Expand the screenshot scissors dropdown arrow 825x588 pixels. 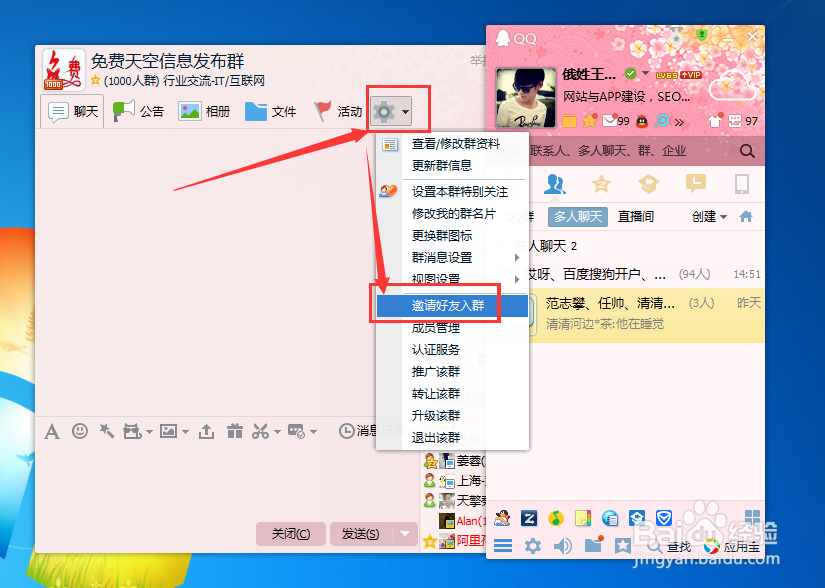277,432
